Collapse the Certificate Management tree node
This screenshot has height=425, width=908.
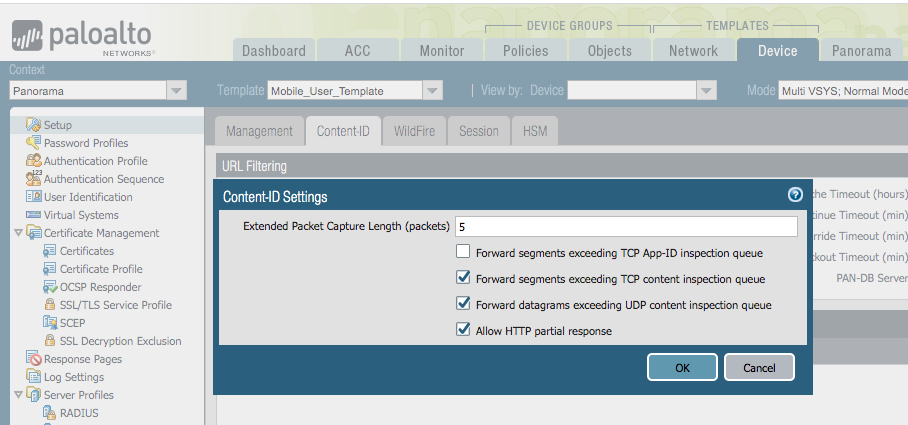[x=18, y=233]
